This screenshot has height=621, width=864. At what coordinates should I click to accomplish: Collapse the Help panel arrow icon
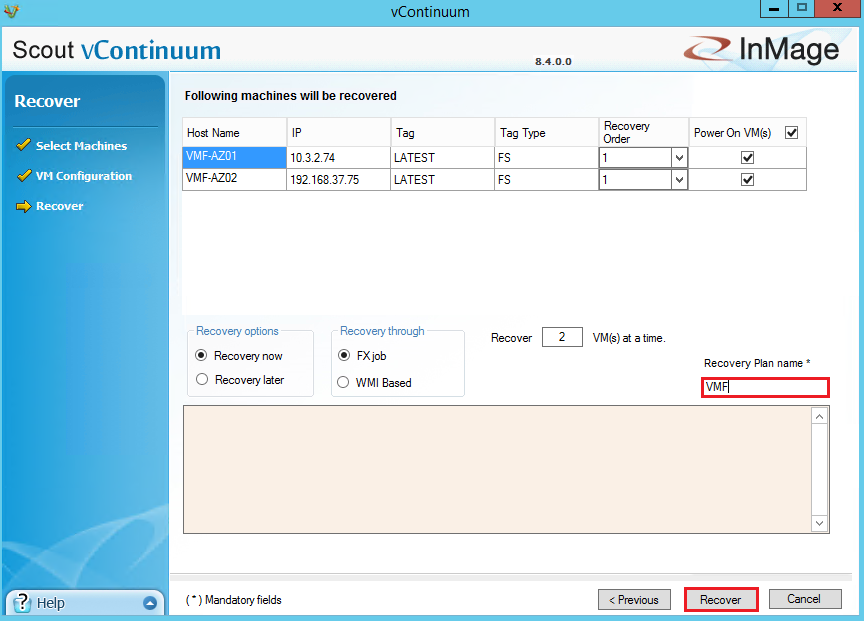[x=150, y=603]
